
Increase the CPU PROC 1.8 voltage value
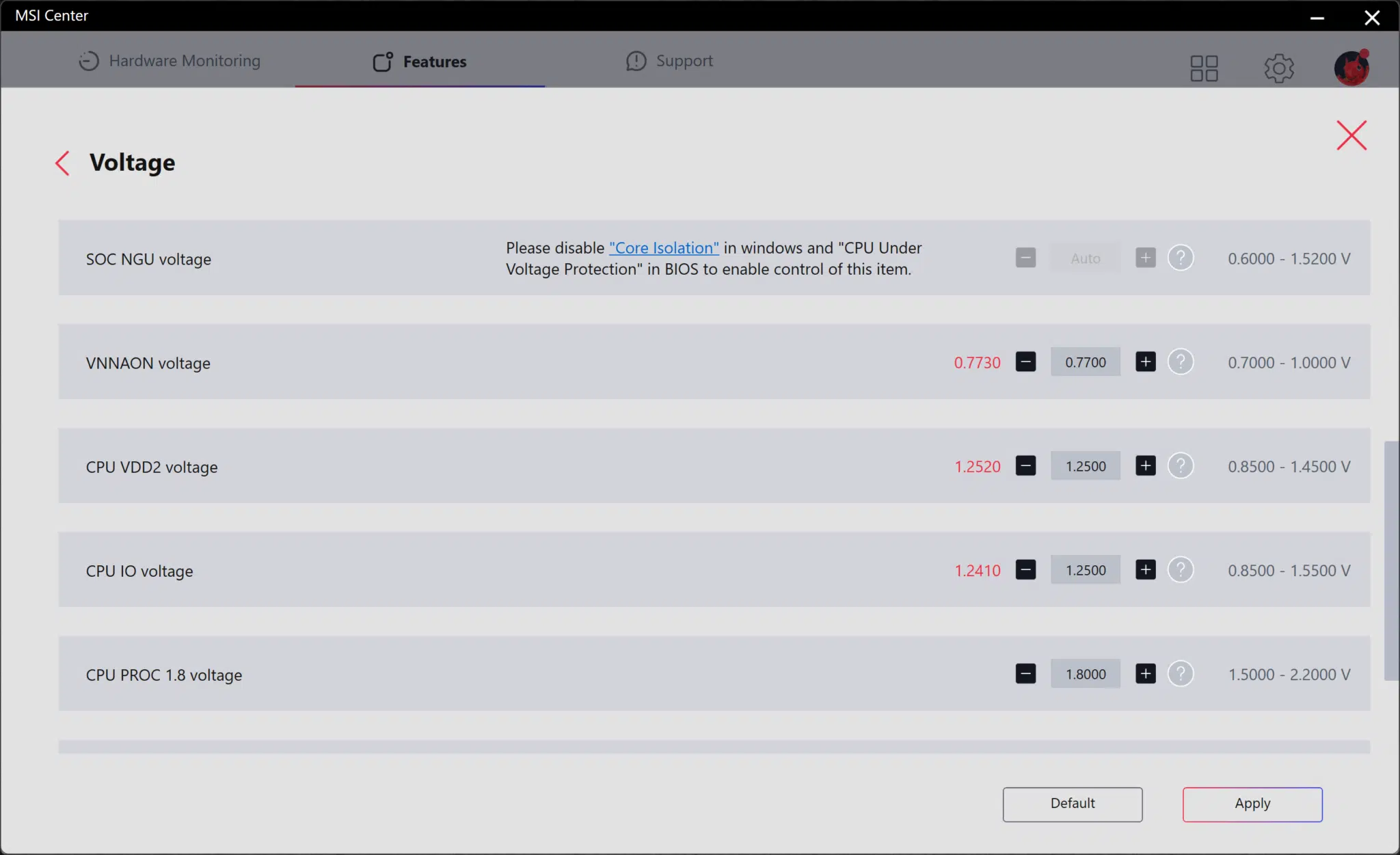click(x=1146, y=673)
